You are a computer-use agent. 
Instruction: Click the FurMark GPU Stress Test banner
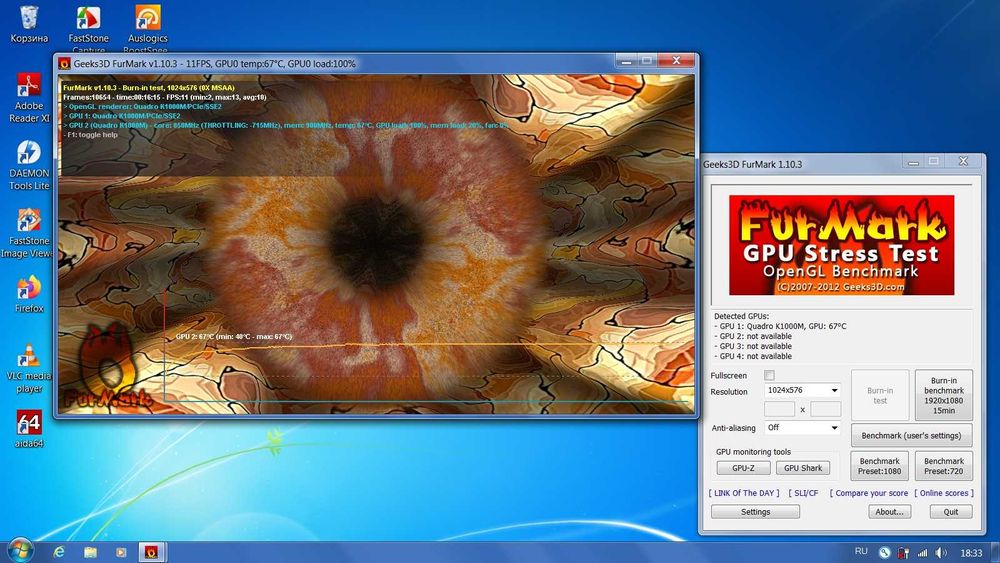[841, 245]
